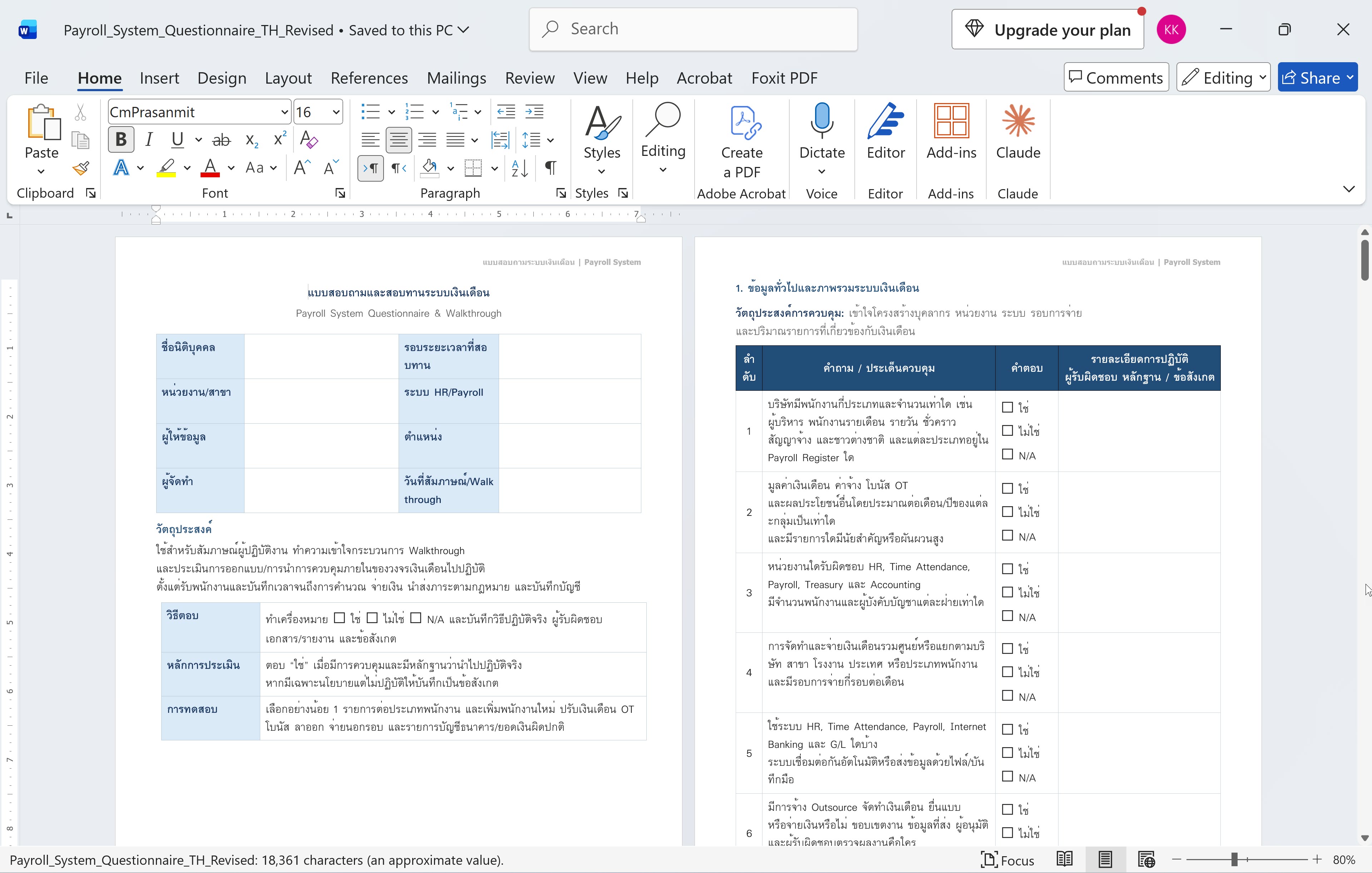Toggle Bold formatting
Viewport: 1372px width, 873px height.
click(121, 140)
